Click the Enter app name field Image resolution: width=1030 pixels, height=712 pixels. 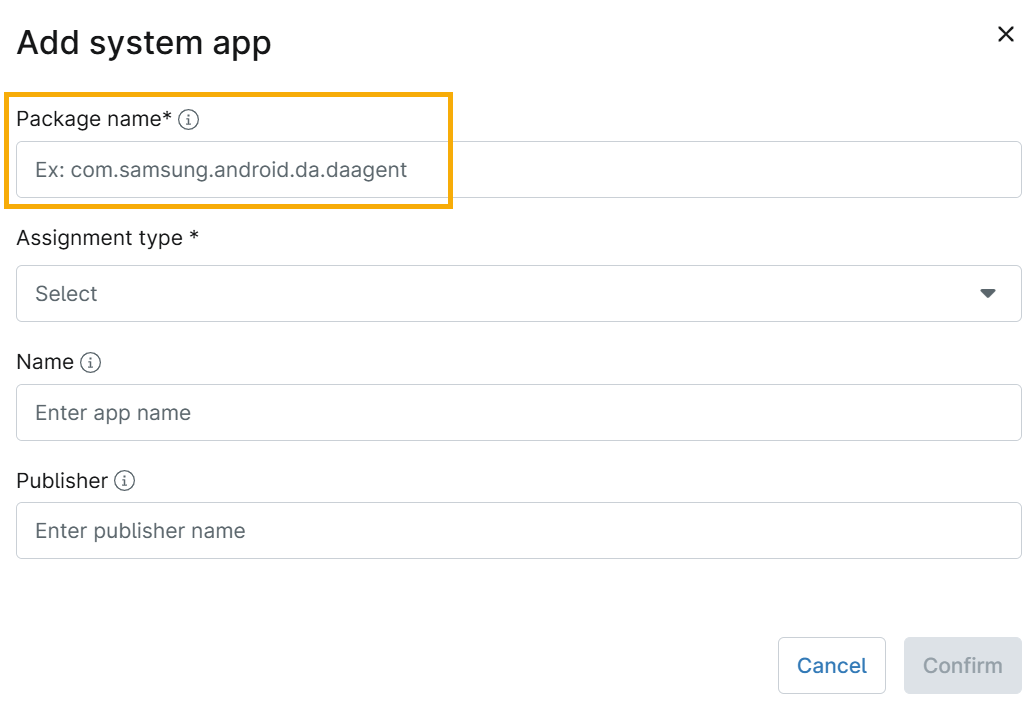[518, 413]
